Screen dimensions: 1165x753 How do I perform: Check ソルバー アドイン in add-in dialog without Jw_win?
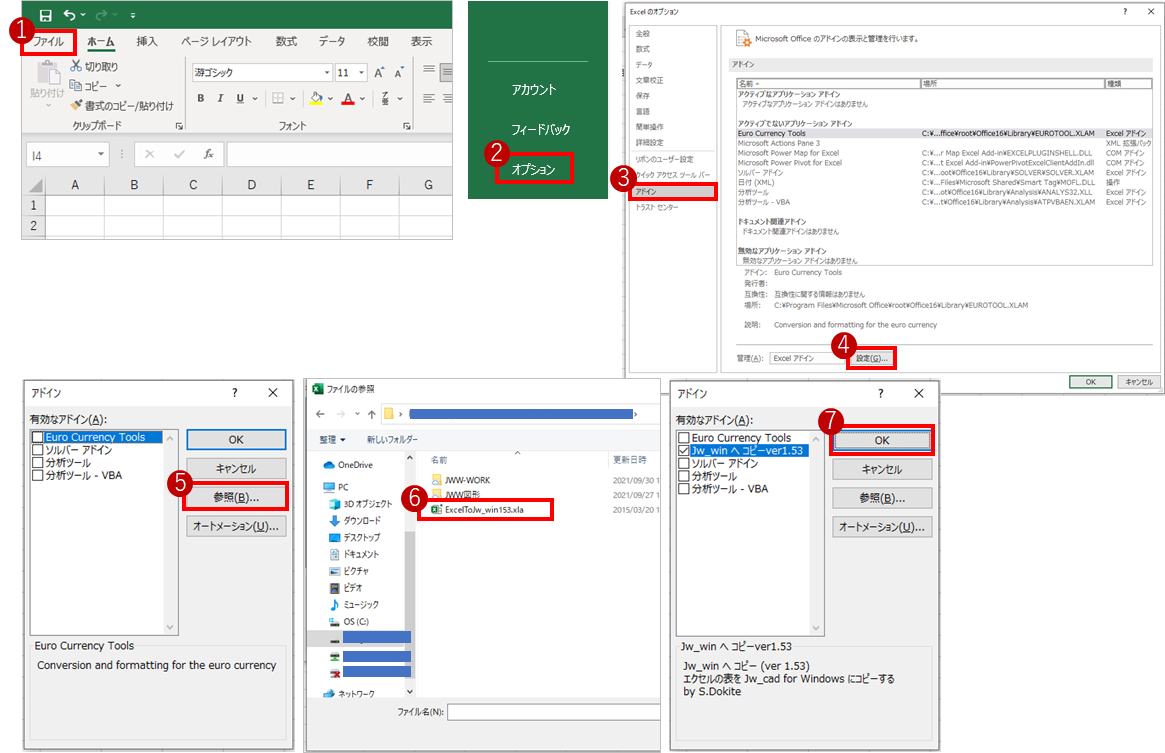coord(38,450)
